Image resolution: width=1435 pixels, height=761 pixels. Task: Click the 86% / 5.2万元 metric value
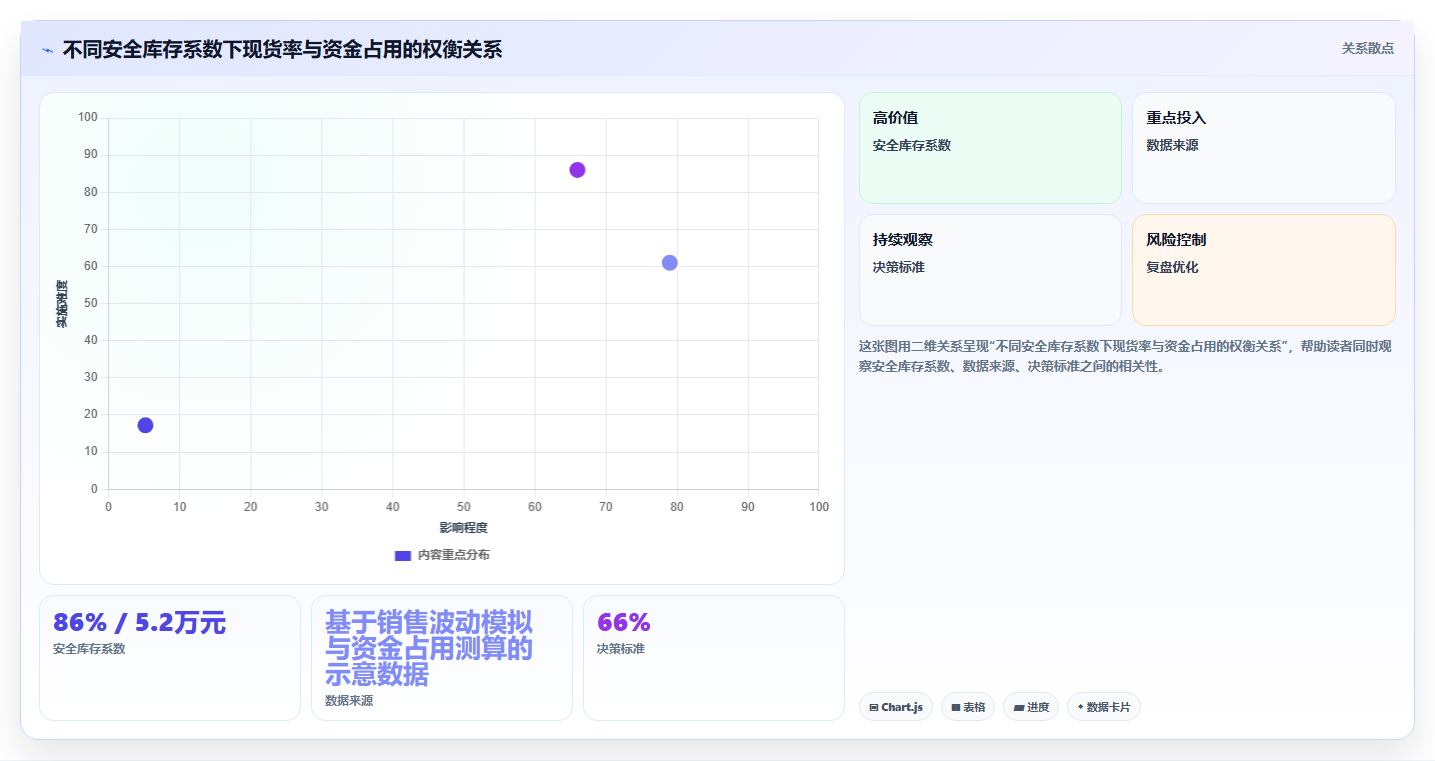[139, 623]
